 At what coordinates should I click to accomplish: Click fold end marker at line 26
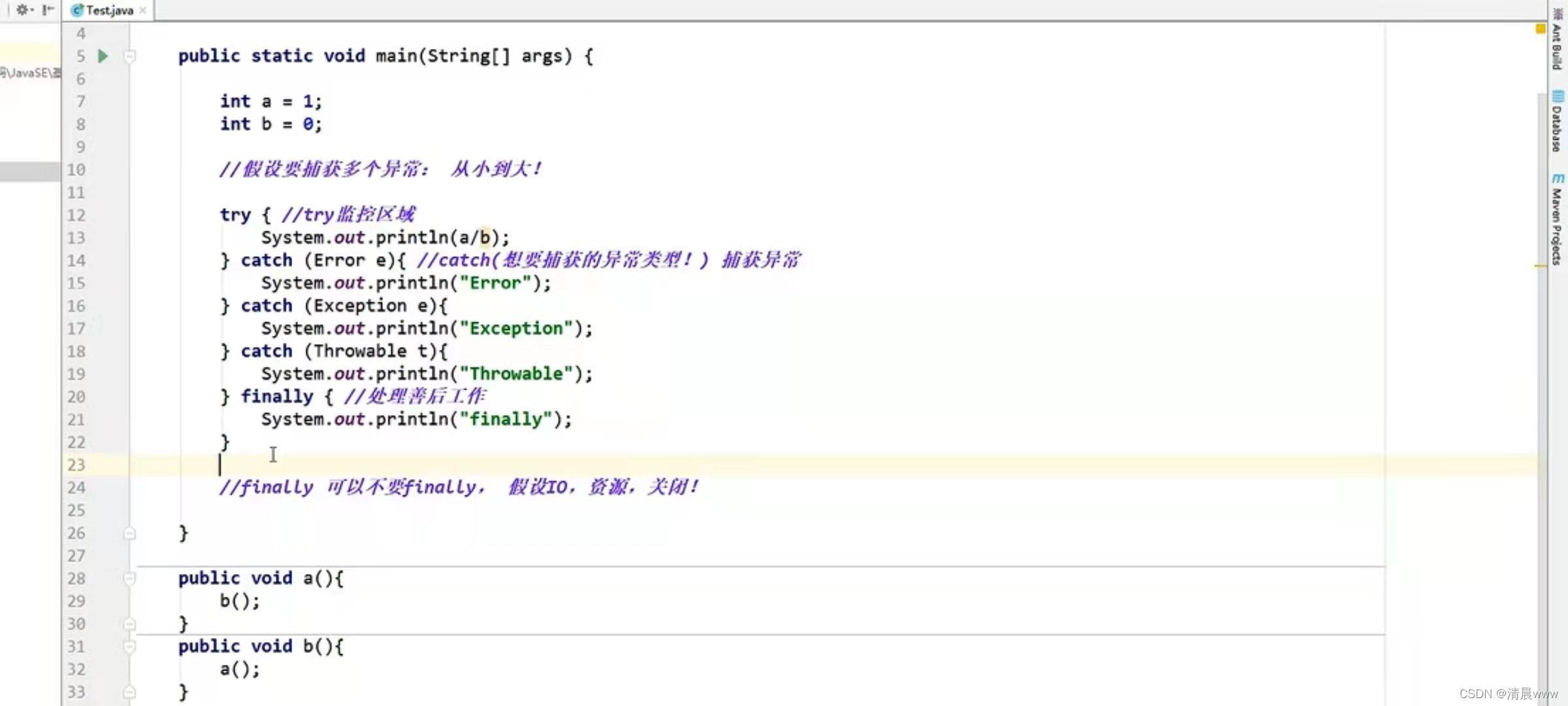coord(129,533)
